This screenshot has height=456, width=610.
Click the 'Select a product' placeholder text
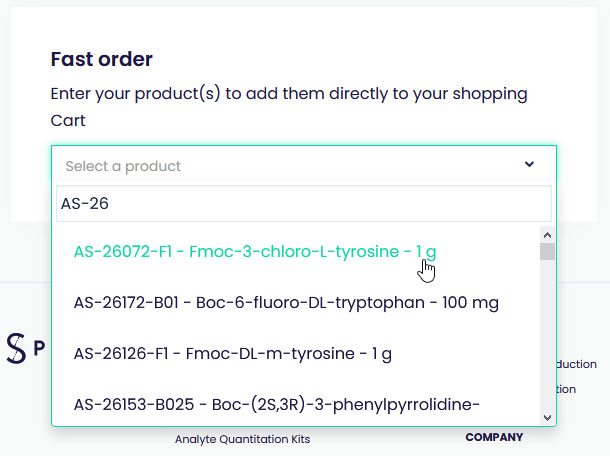123,166
